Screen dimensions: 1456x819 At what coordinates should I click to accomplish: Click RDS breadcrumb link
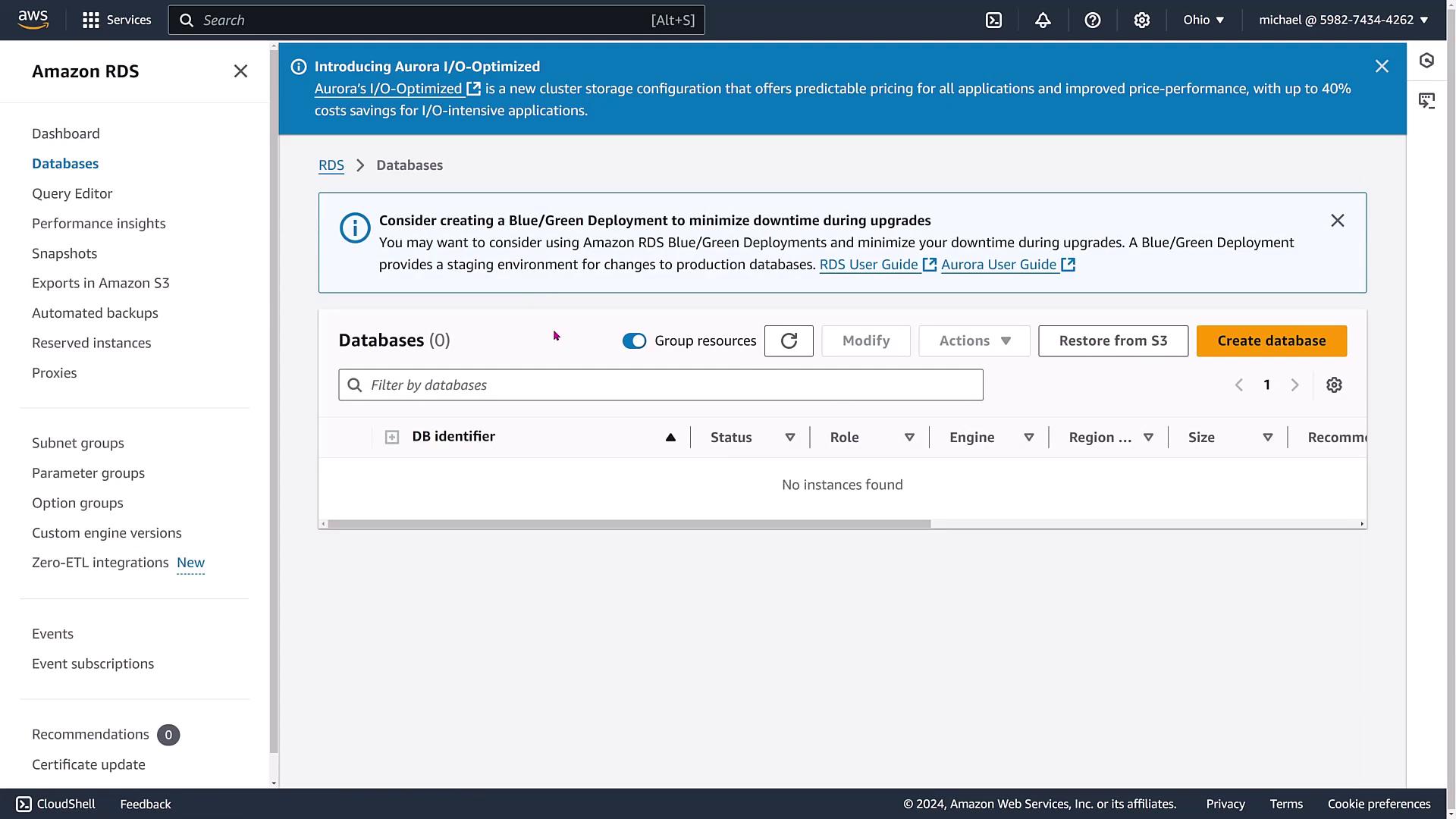pos(331,165)
